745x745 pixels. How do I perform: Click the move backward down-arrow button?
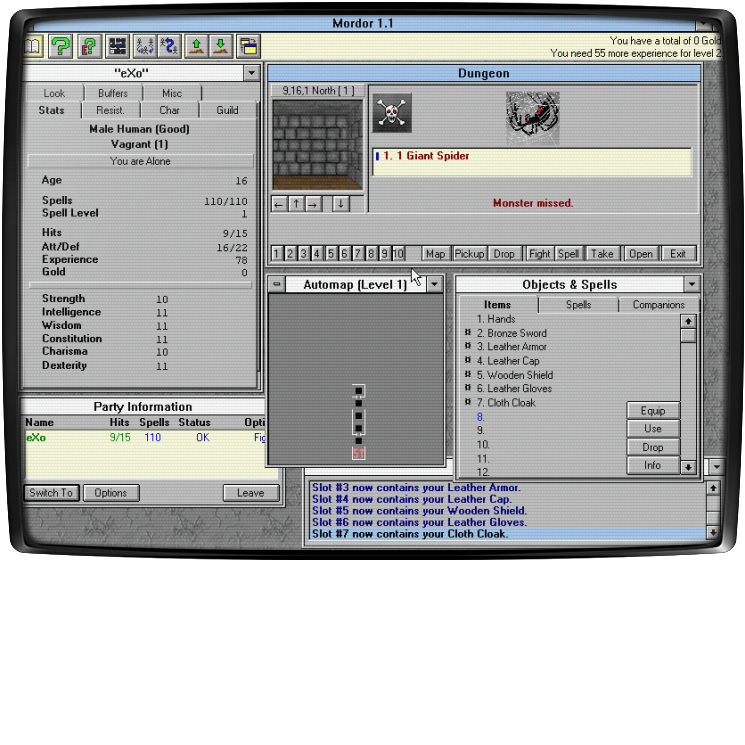pos(340,204)
